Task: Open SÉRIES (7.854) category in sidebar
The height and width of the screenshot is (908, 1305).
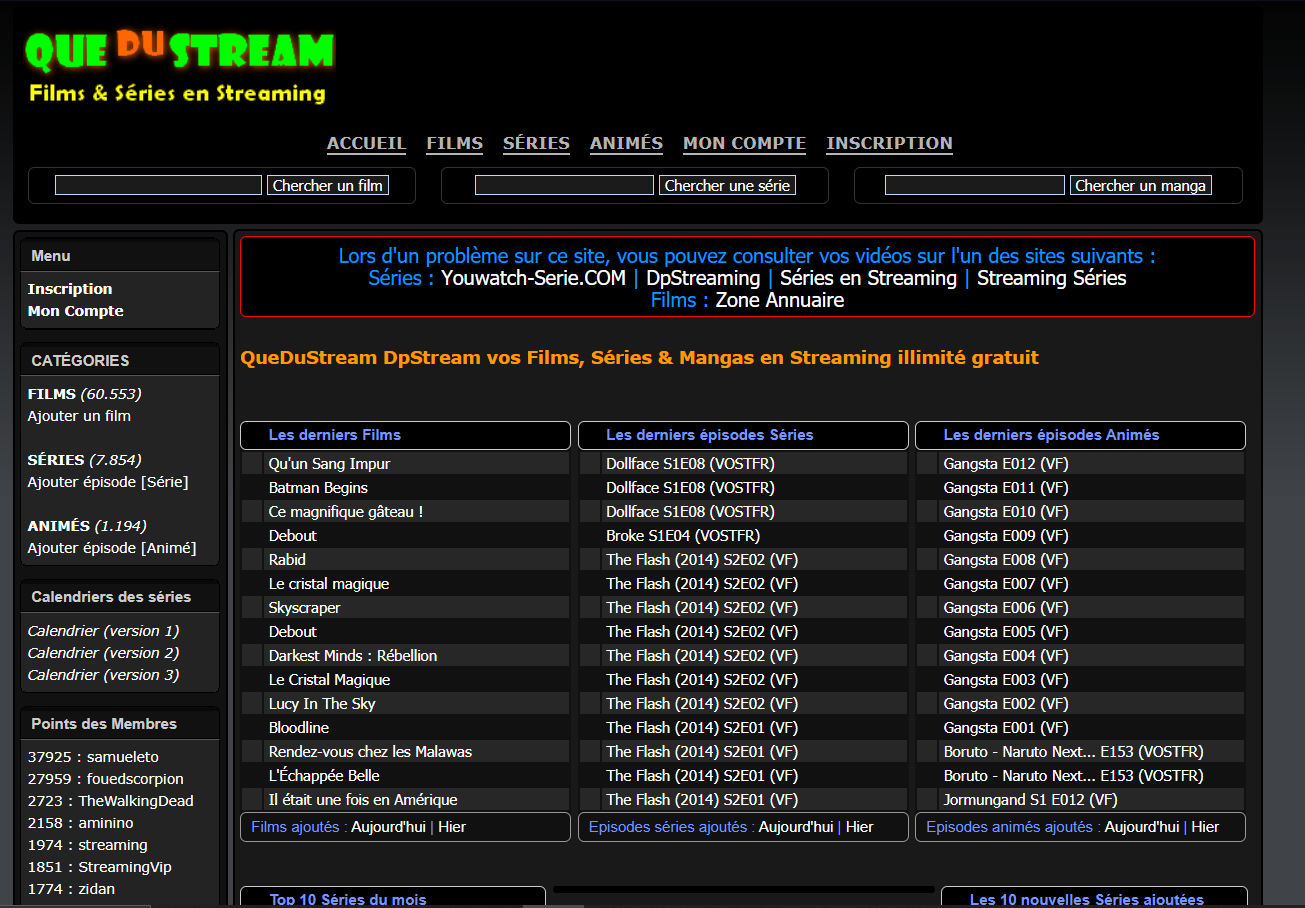Action: (x=84, y=460)
